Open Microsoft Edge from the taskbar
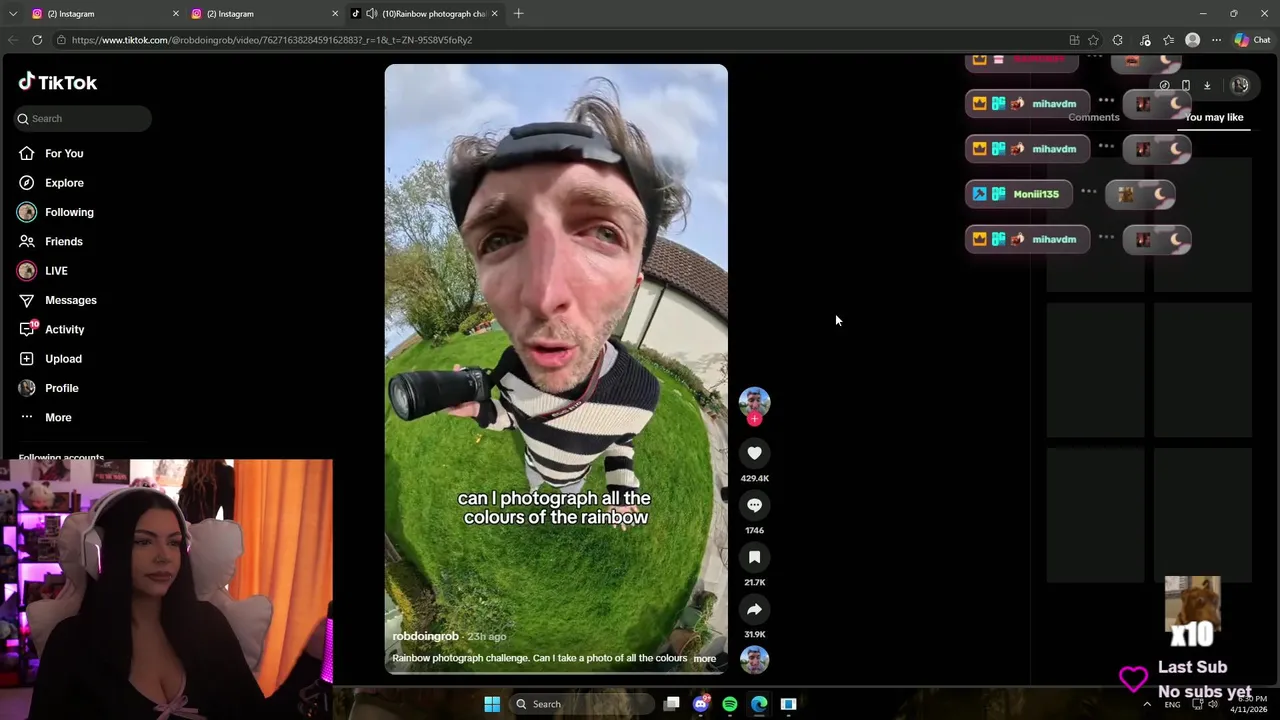 point(759,704)
